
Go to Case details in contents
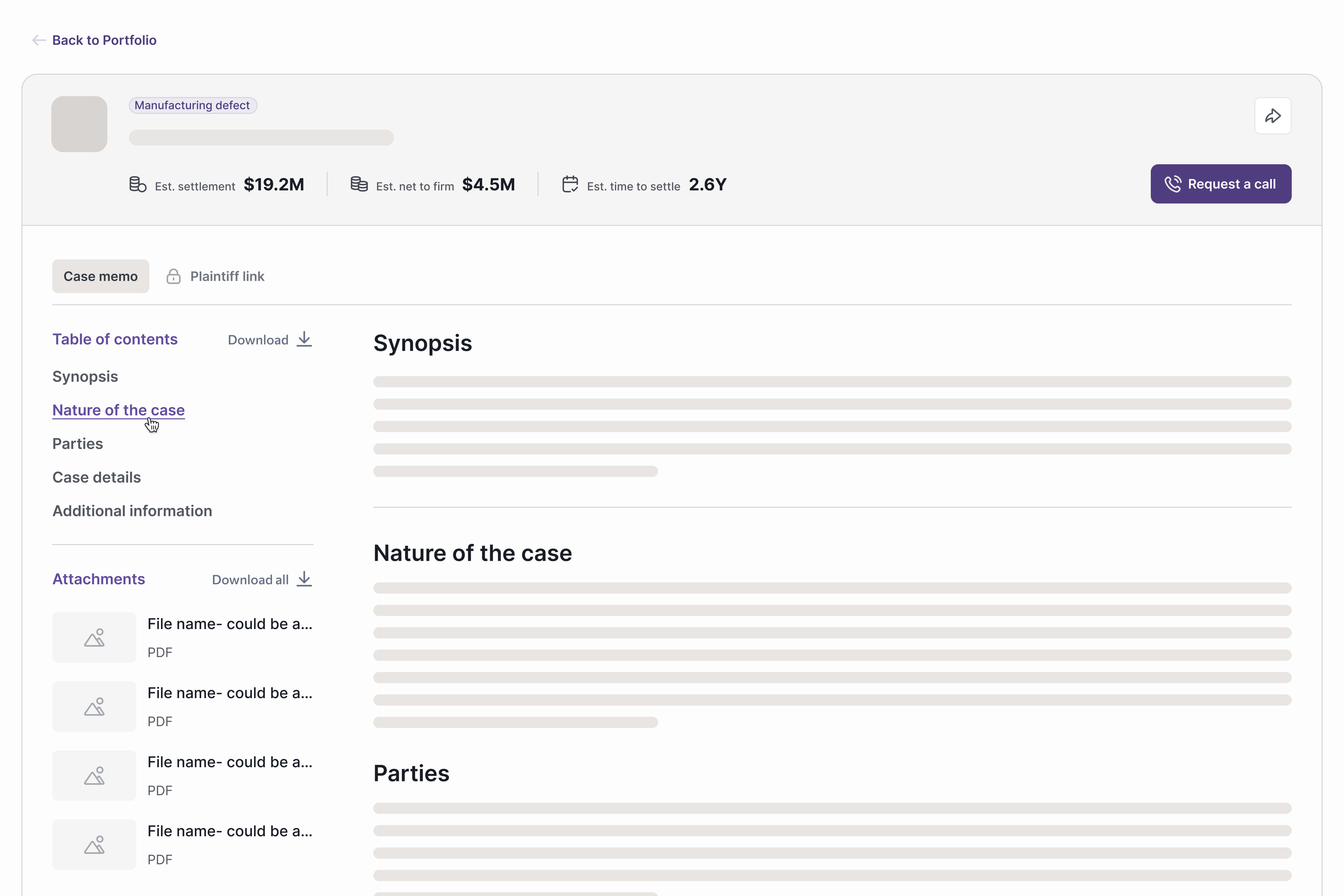click(x=97, y=478)
